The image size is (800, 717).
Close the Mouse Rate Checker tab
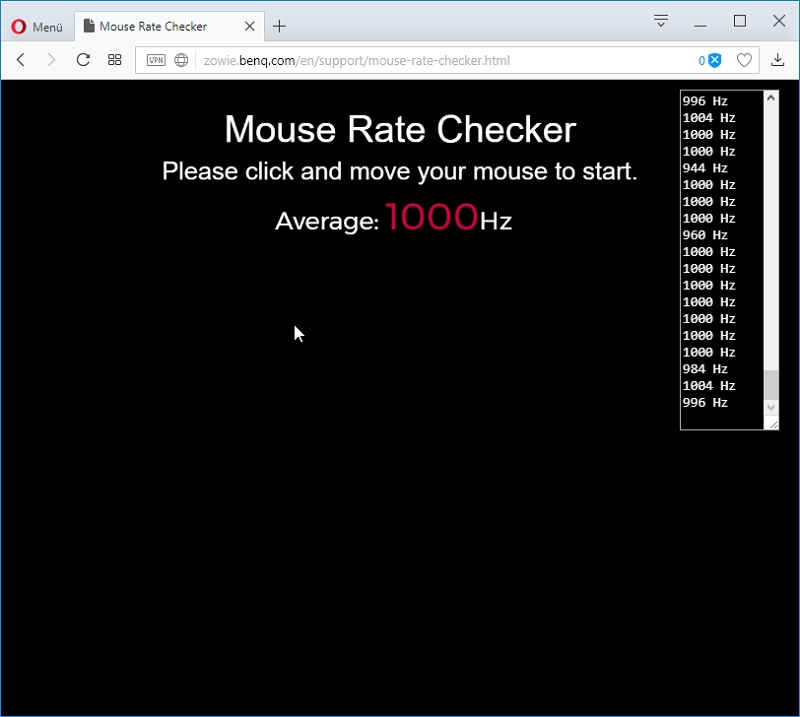coord(249,26)
